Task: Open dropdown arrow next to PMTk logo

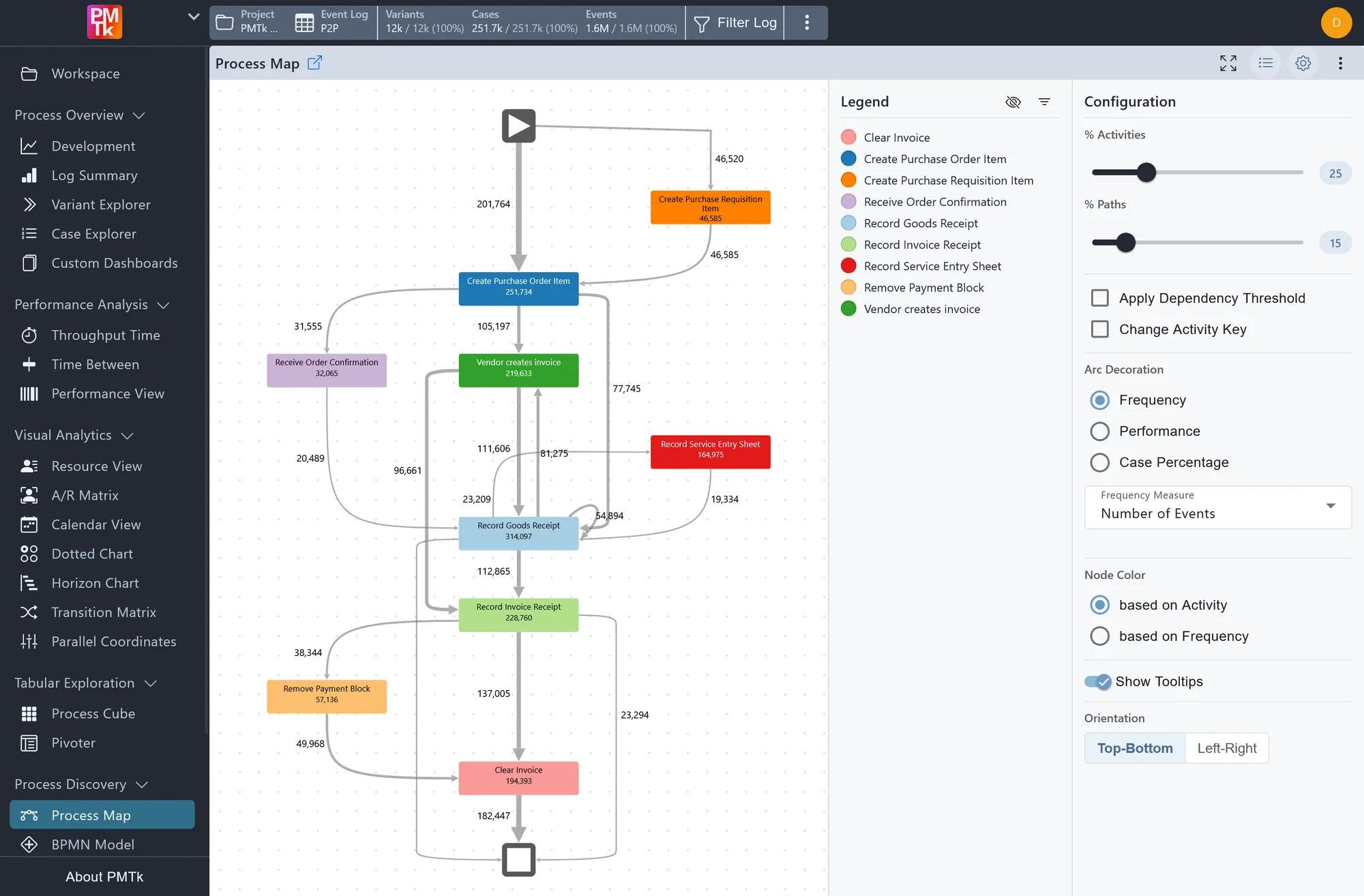Action: pos(194,16)
